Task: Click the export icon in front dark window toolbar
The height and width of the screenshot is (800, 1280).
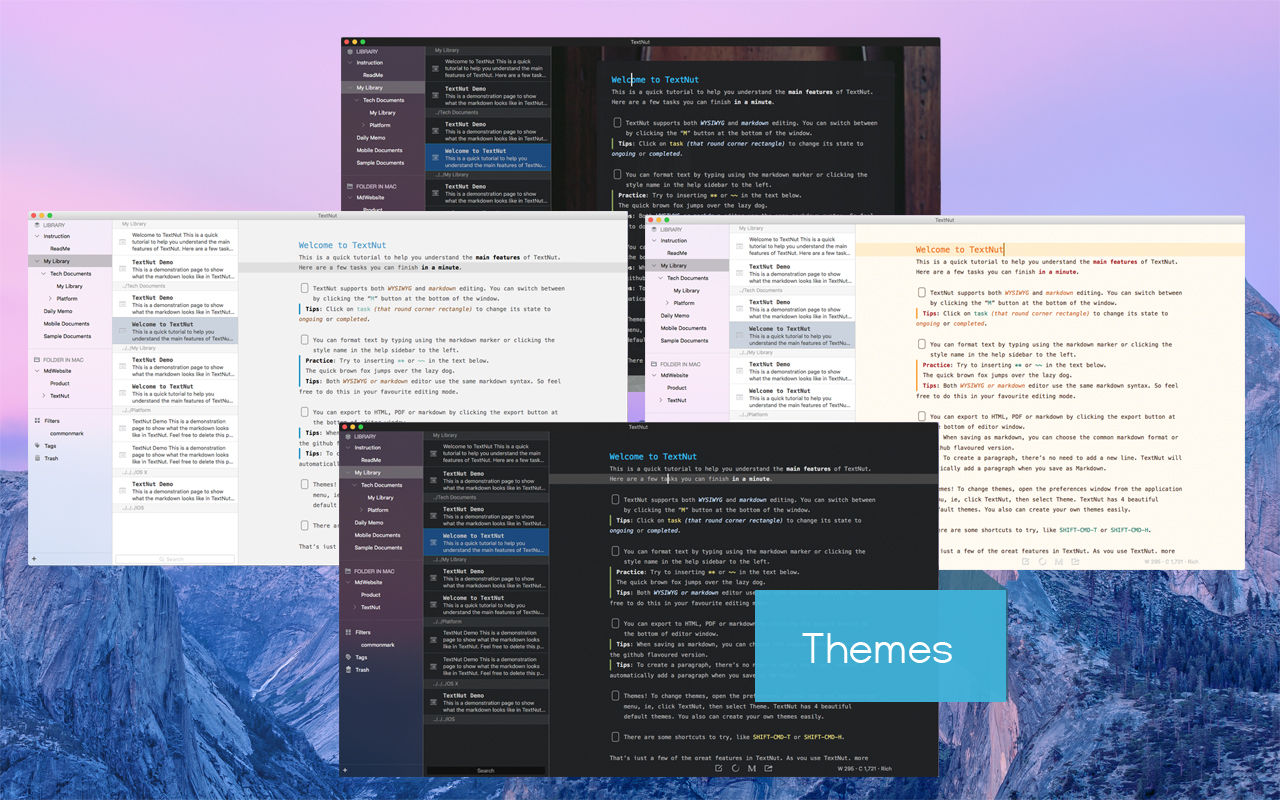Action: coord(769,769)
